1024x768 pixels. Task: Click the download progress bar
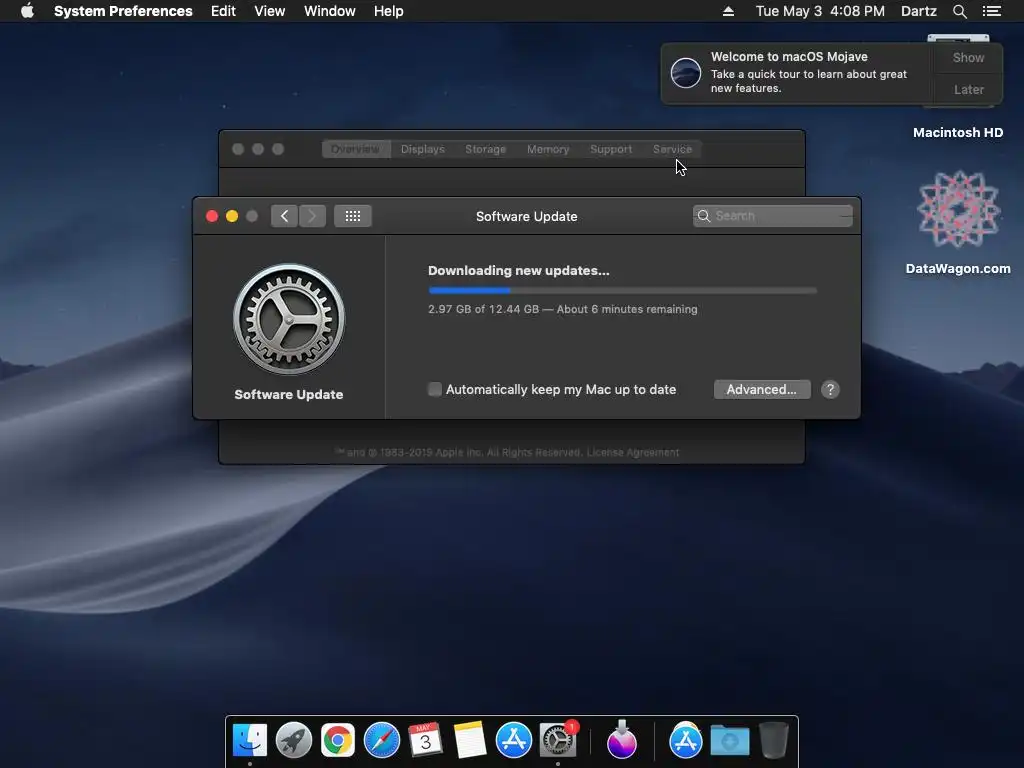coord(622,290)
